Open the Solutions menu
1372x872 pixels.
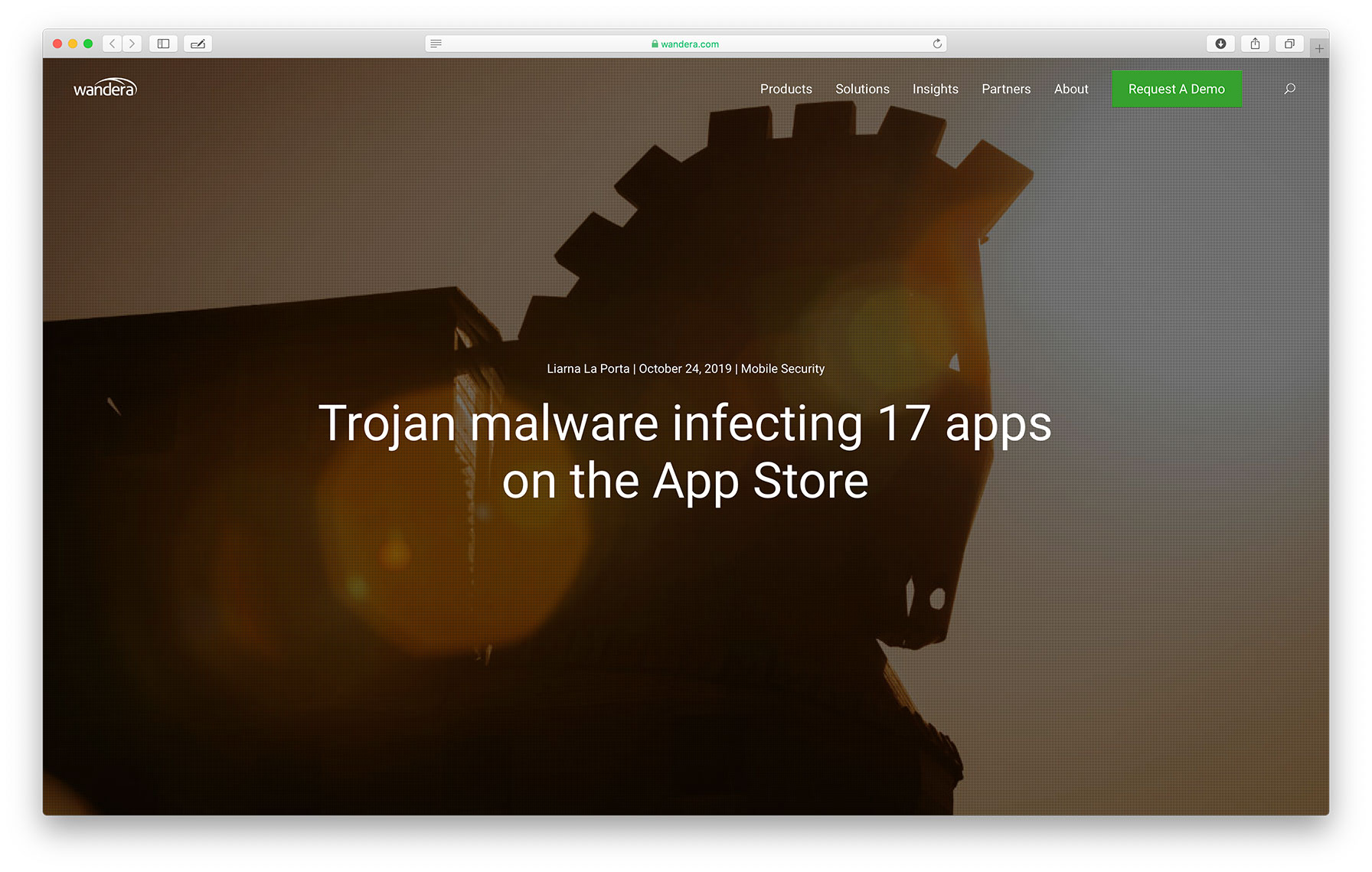click(x=862, y=89)
